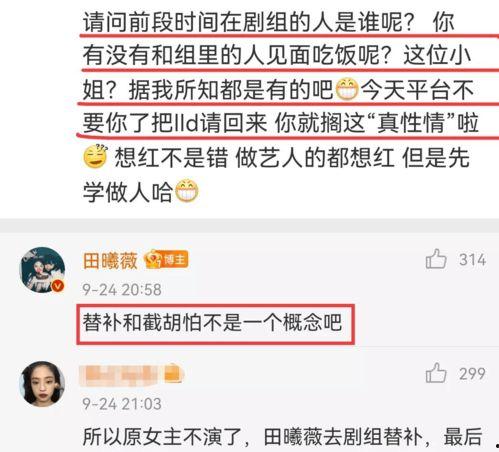The width and height of the screenshot is (499, 452).
Task: Tap the 9-24 21:03 timestamp
Action: [122, 404]
